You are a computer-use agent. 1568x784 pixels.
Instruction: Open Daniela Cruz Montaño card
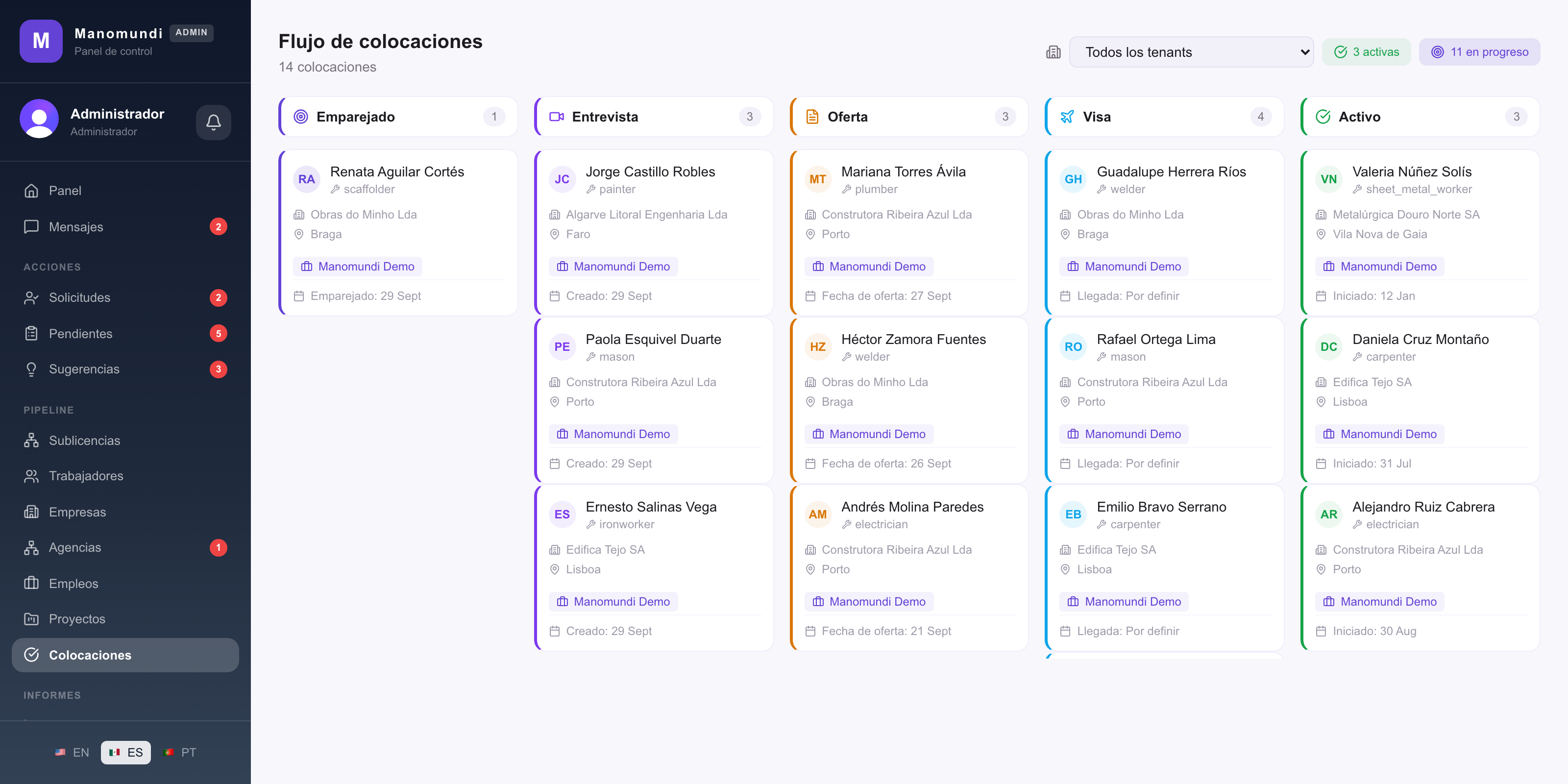click(1420, 400)
